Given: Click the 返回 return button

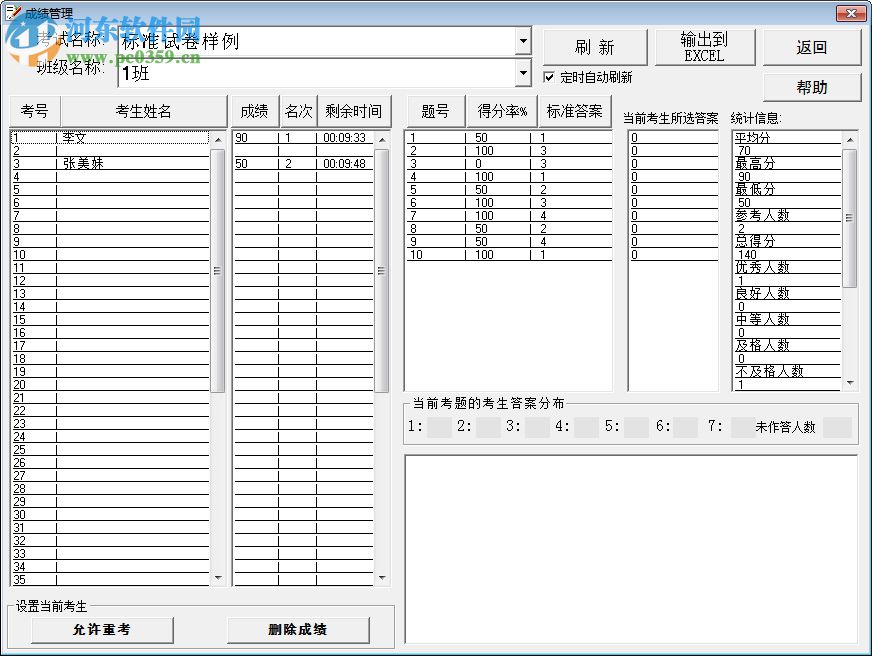Looking at the screenshot, I should click(x=811, y=47).
